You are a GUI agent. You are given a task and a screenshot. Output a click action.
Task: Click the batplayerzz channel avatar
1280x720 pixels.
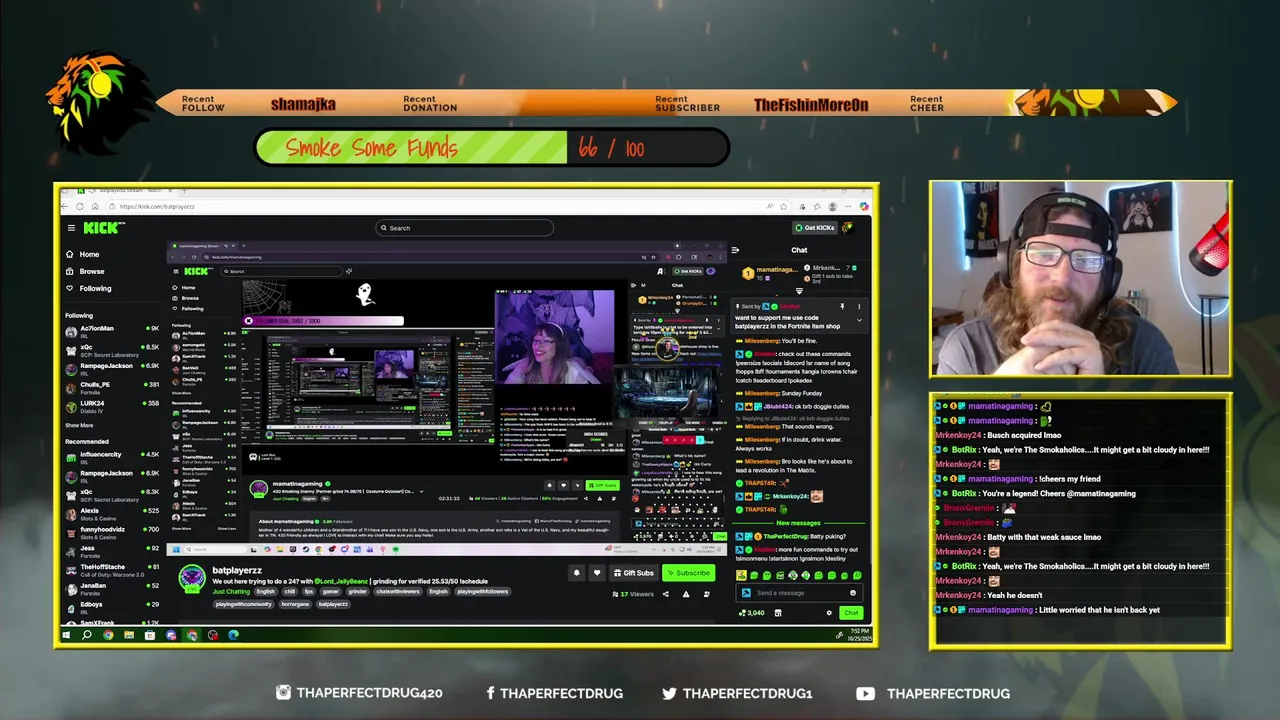pyautogui.click(x=192, y=578)
